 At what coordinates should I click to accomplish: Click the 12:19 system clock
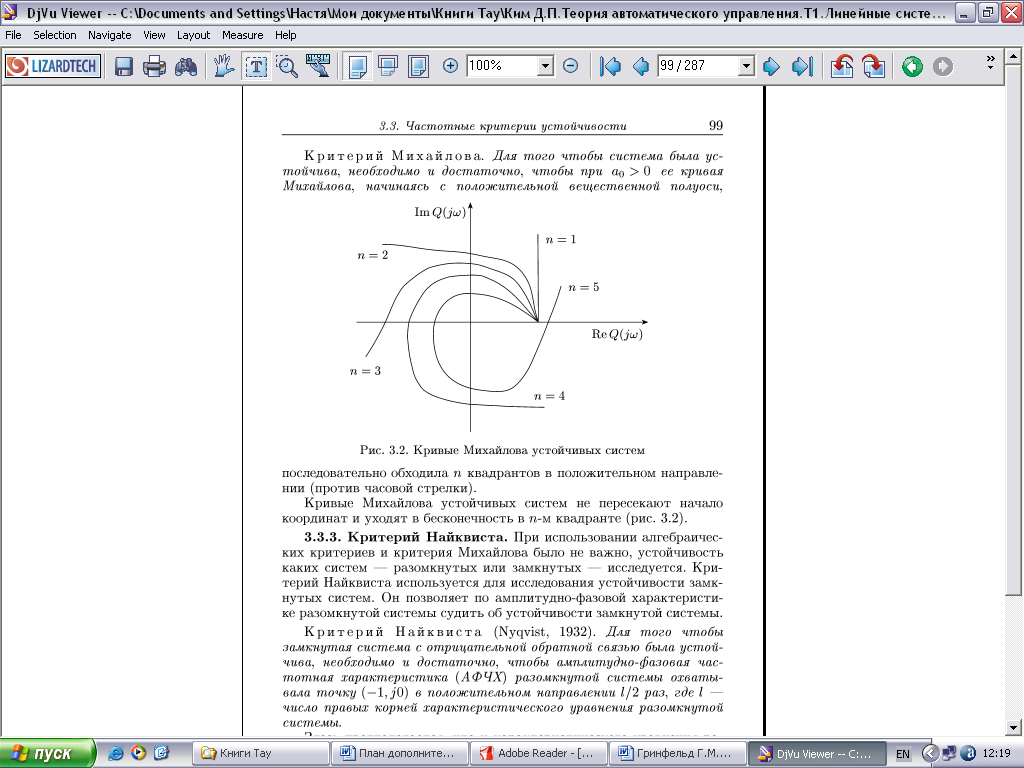click(997, 754)
